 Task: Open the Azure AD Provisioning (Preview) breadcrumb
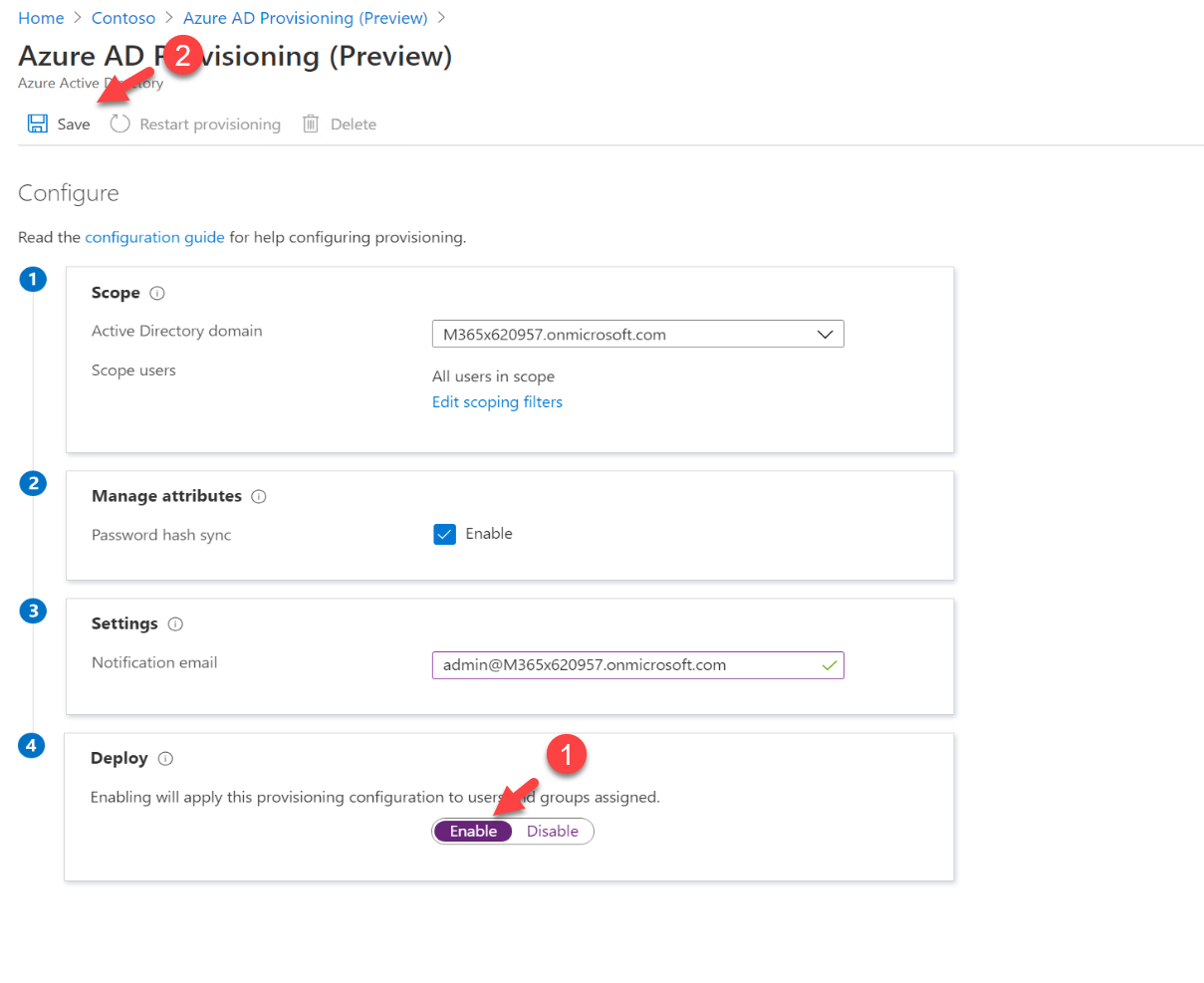coord(306,18)
